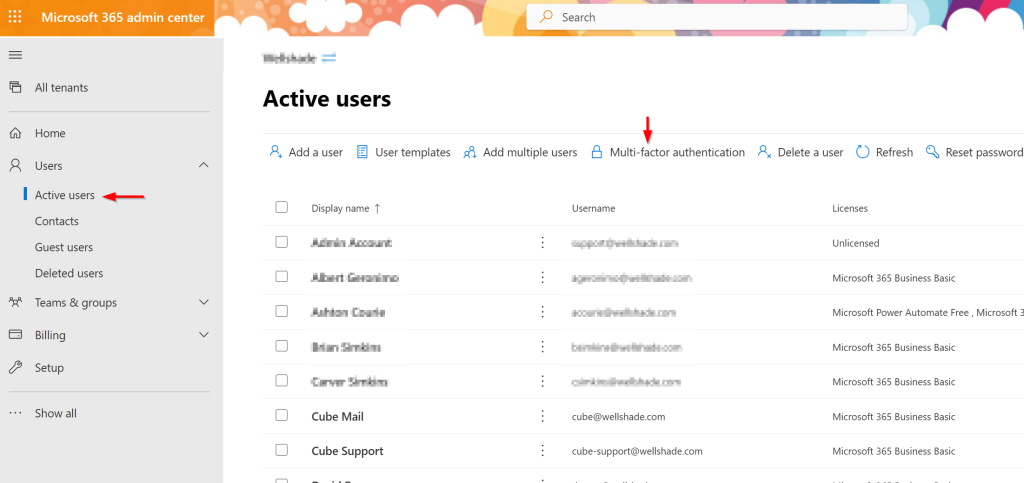1024x483 pixels.
Task: Click the Multi-factor authentication button
Action: (x=667, y=152)
